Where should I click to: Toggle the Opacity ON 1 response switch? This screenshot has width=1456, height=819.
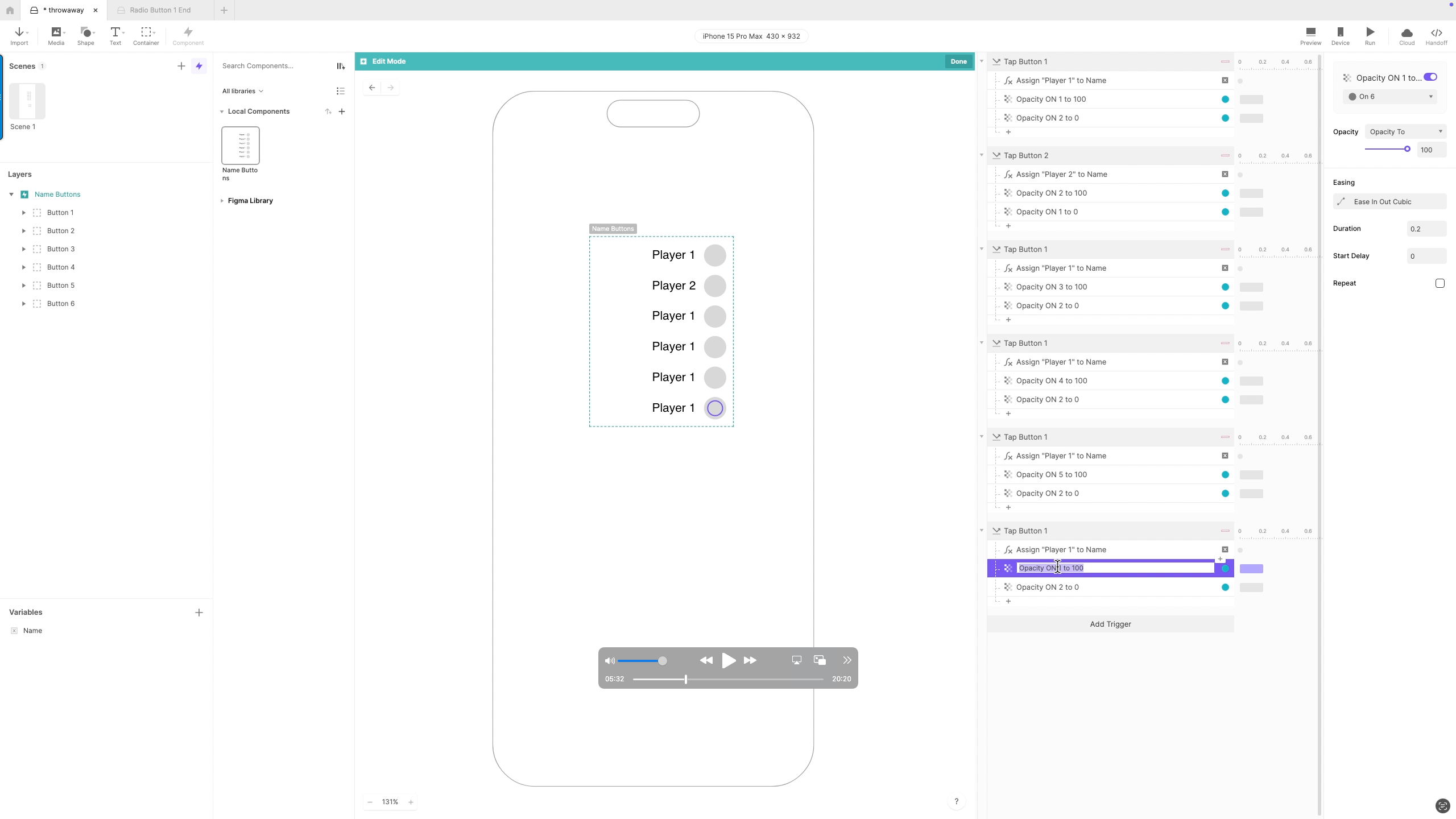[x=1430, y=77]
